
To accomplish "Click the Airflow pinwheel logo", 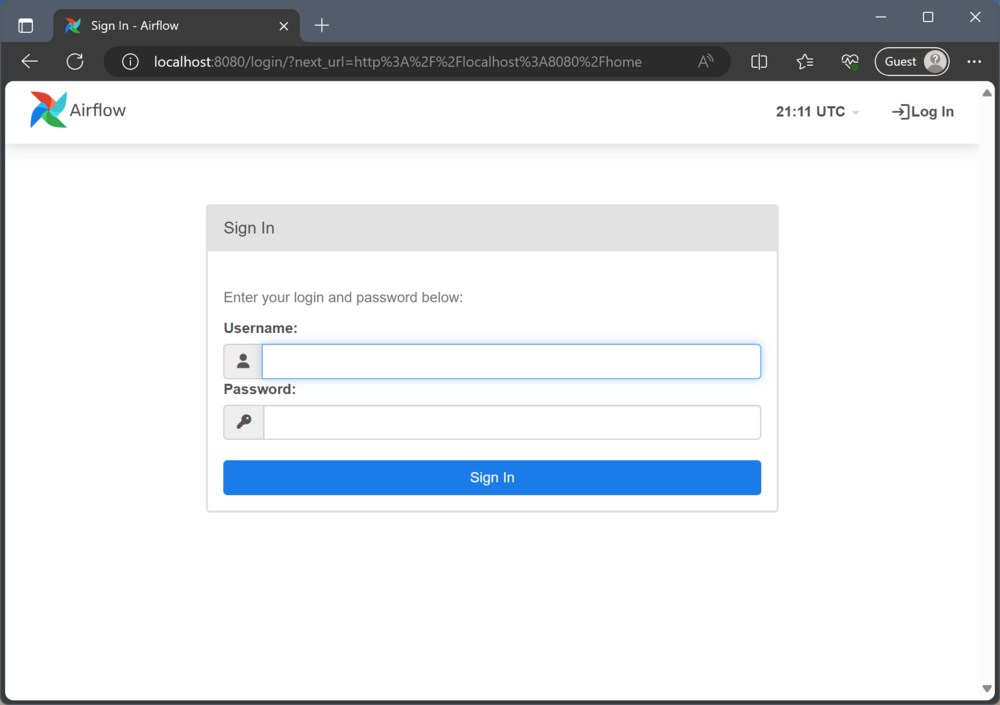I will (x=46, y=108).
